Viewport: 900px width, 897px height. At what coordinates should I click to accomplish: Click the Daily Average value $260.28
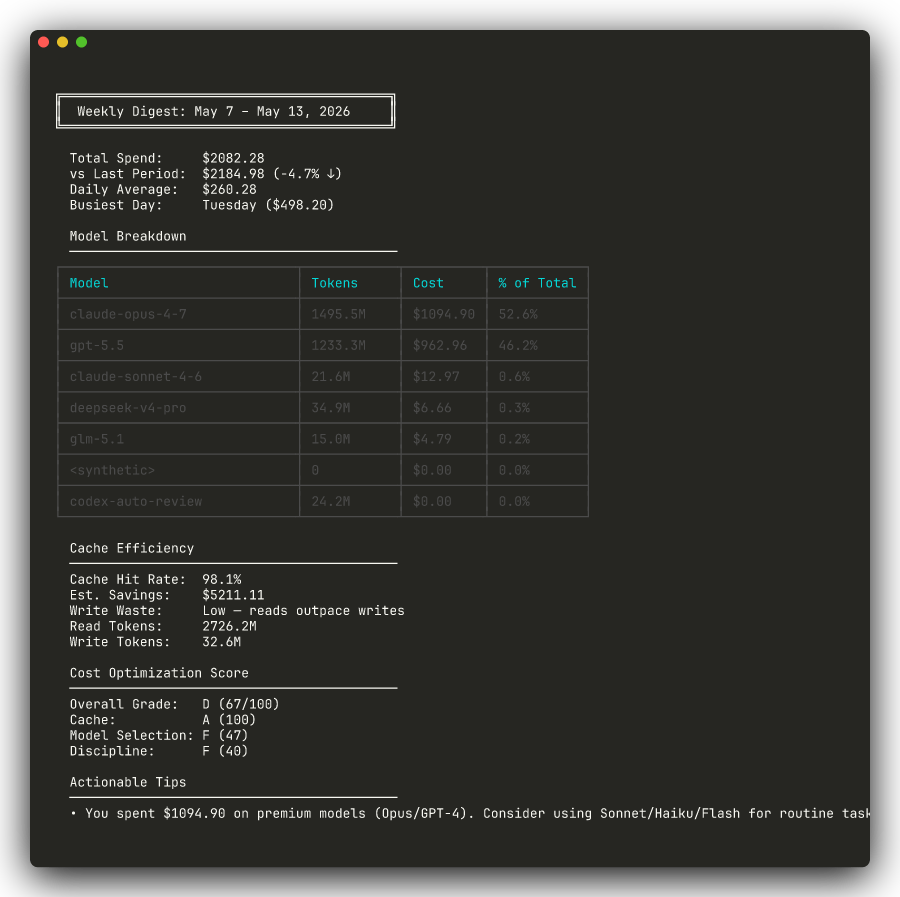click(x=229, y=189)
